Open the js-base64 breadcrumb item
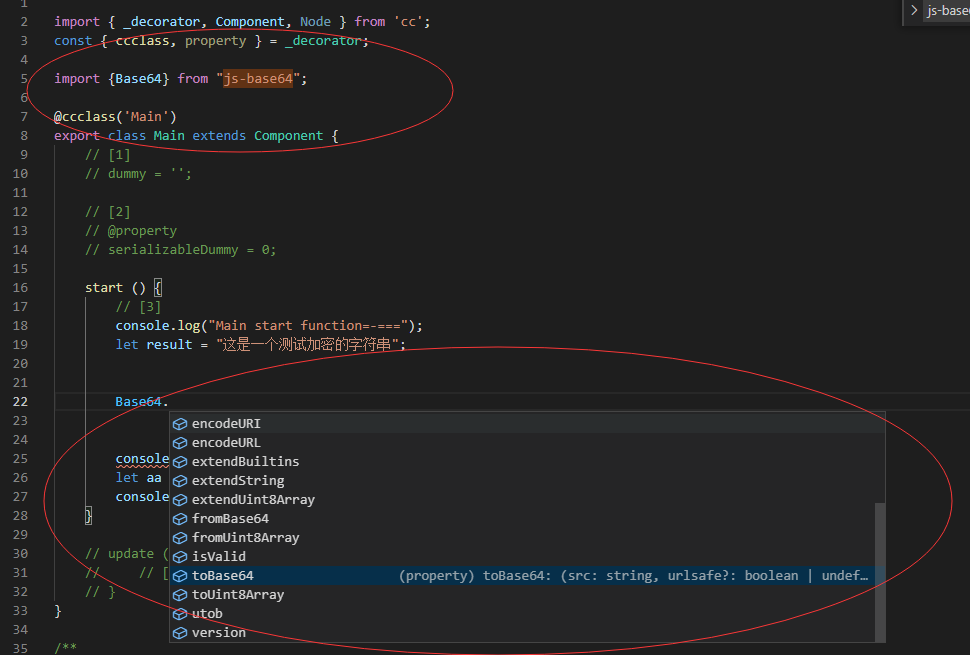970x655 pixels. [x=948, y=11]
